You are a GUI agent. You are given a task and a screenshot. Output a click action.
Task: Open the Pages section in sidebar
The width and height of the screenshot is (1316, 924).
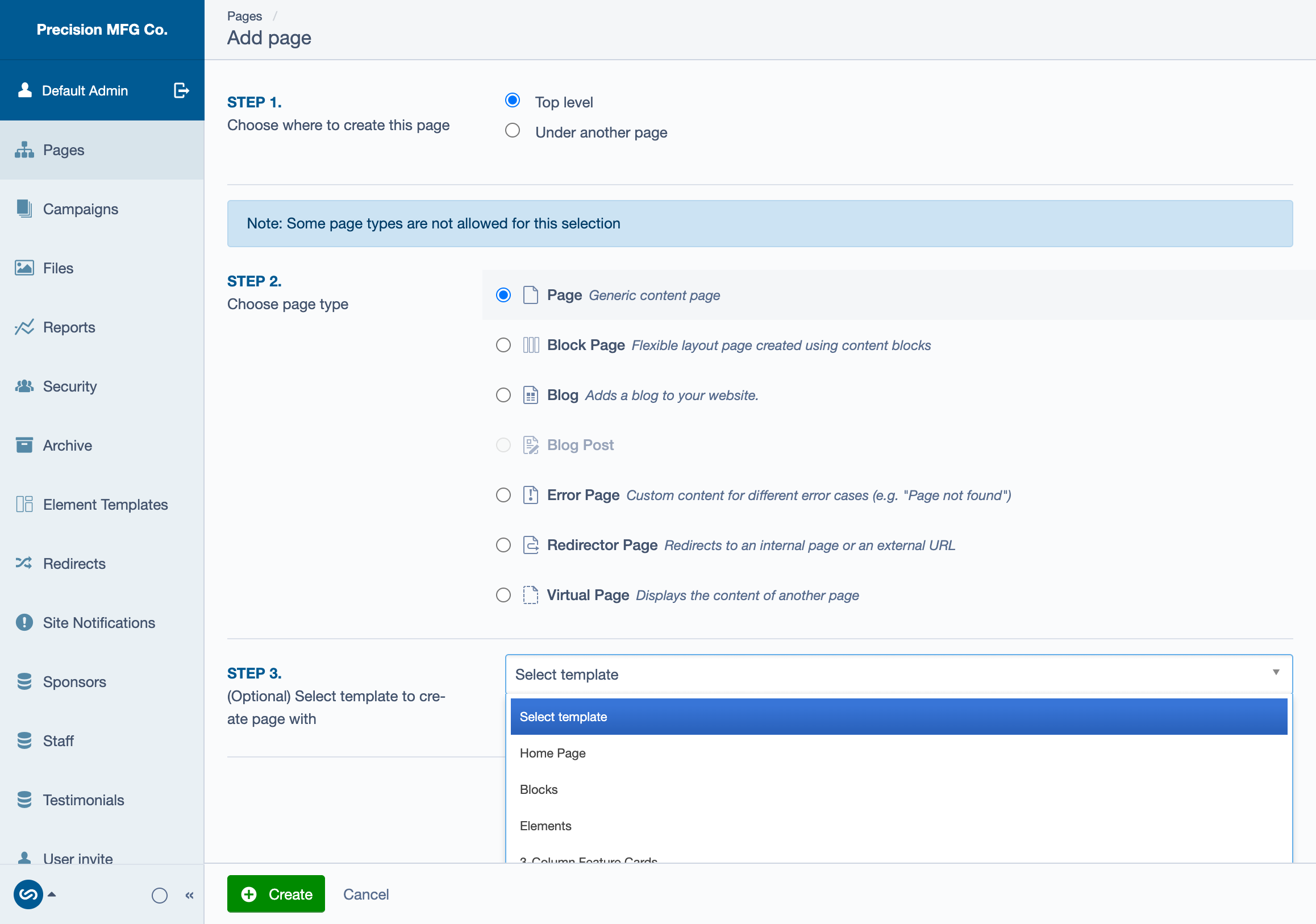coord(102,149)
